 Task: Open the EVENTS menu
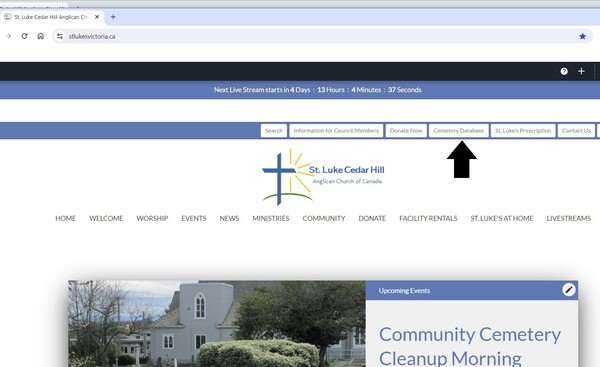194,218
